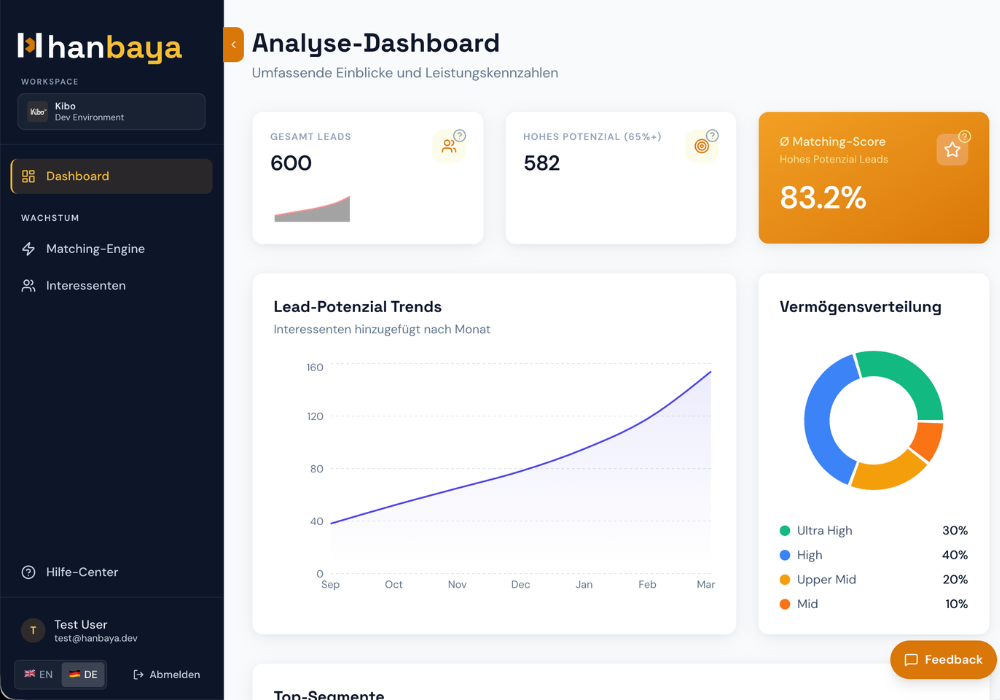Click Abmelden to log out
Screen dimensions: 1000x700
(x=166, y=674)
